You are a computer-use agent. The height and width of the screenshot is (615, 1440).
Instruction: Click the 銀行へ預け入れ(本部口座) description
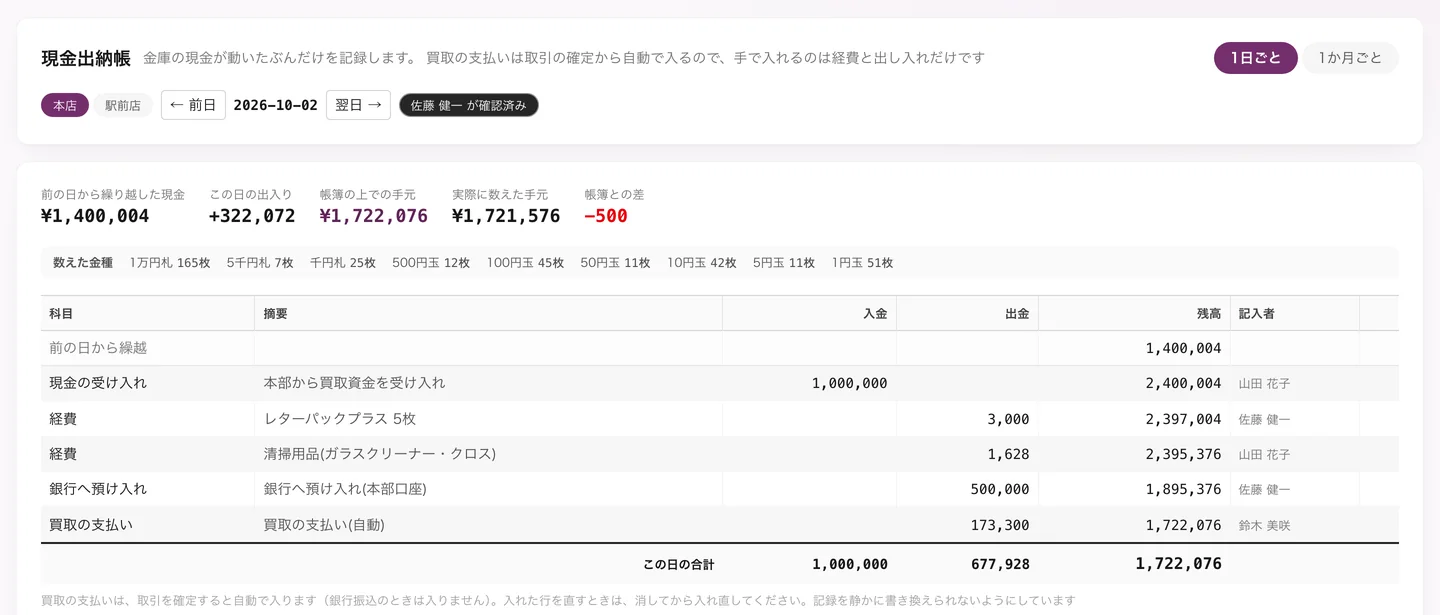pos(345,489)
